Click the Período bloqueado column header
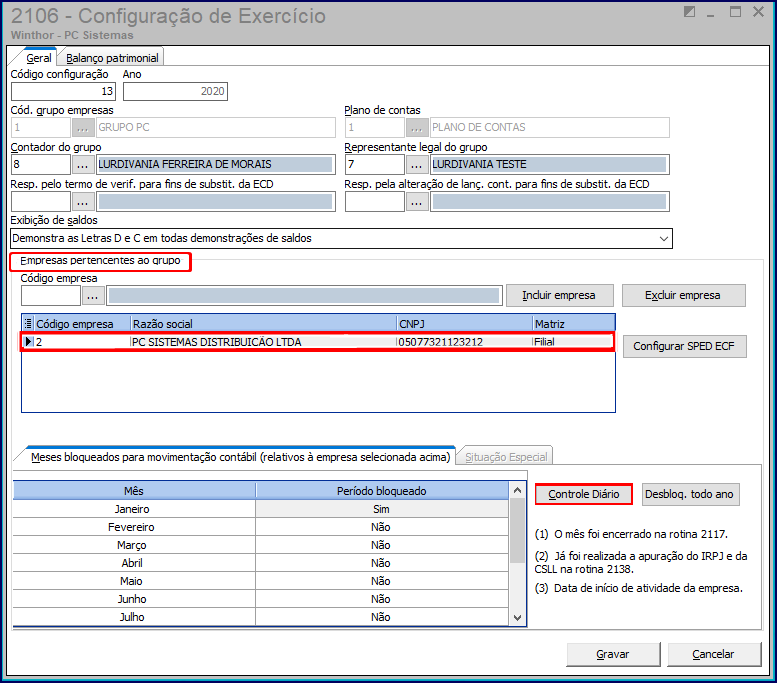Screen dimensions: 777x683 point(382,491)
